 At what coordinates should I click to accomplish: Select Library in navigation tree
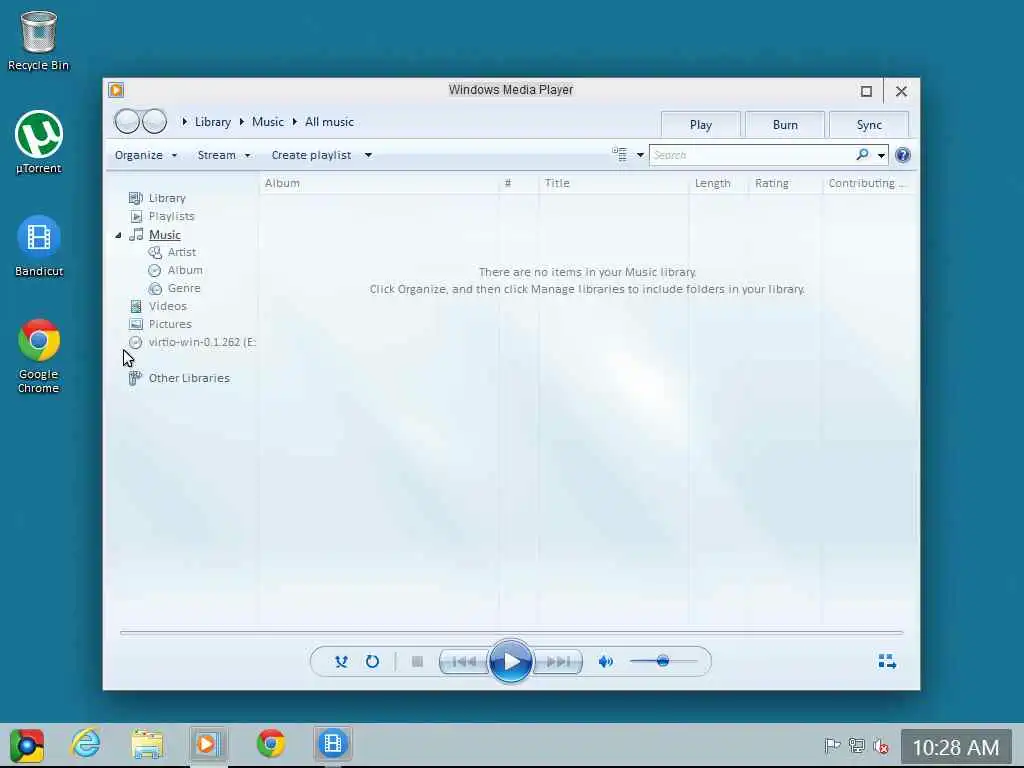click(167, 198)
